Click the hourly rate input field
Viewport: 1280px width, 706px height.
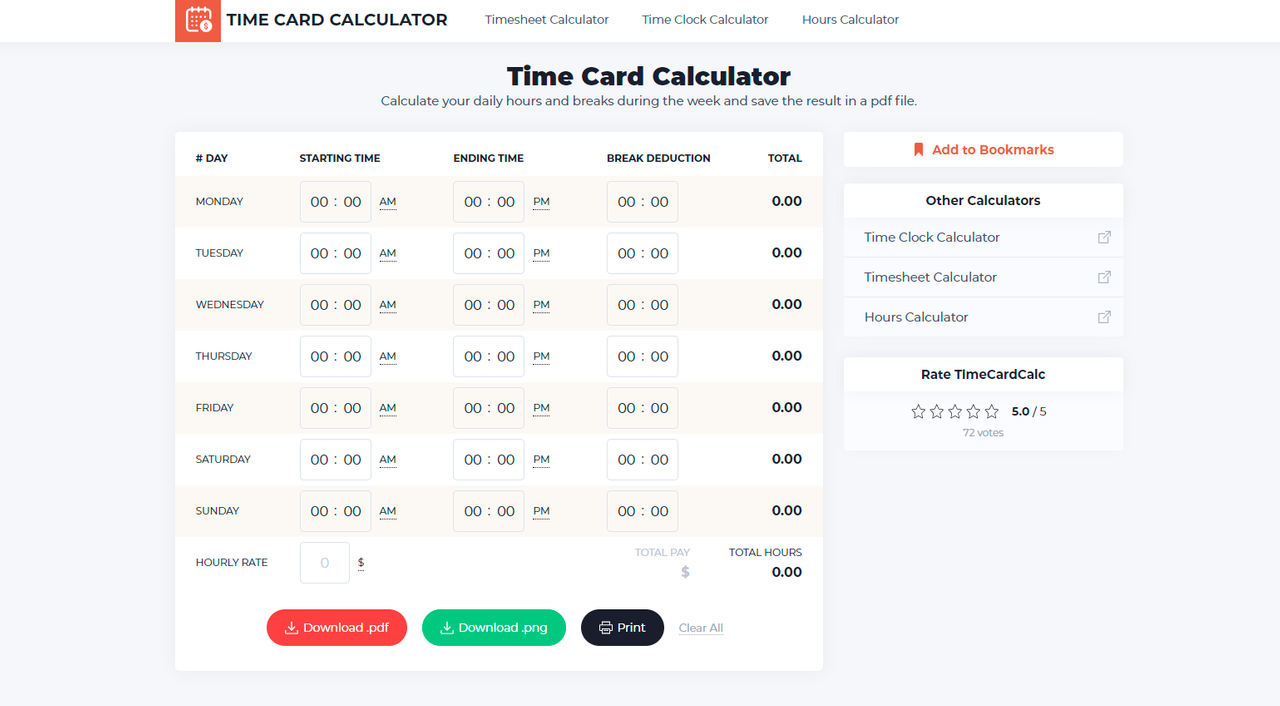[324, 562]
